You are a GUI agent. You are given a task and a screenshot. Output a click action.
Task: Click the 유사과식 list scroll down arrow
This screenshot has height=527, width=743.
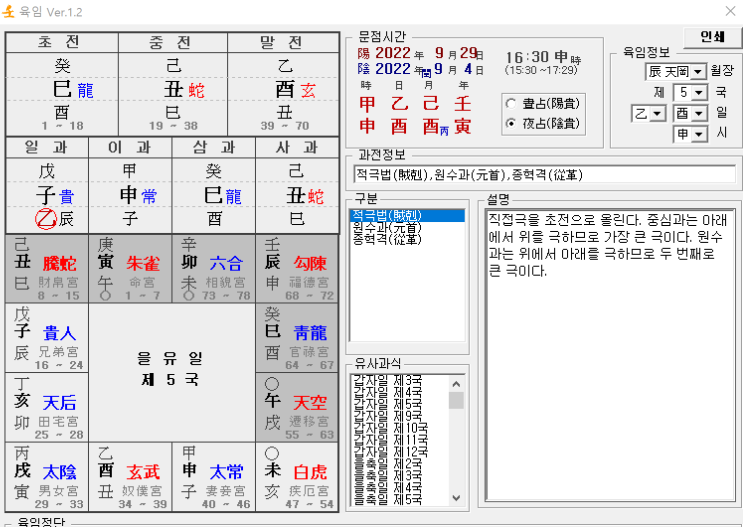[456, 498]
